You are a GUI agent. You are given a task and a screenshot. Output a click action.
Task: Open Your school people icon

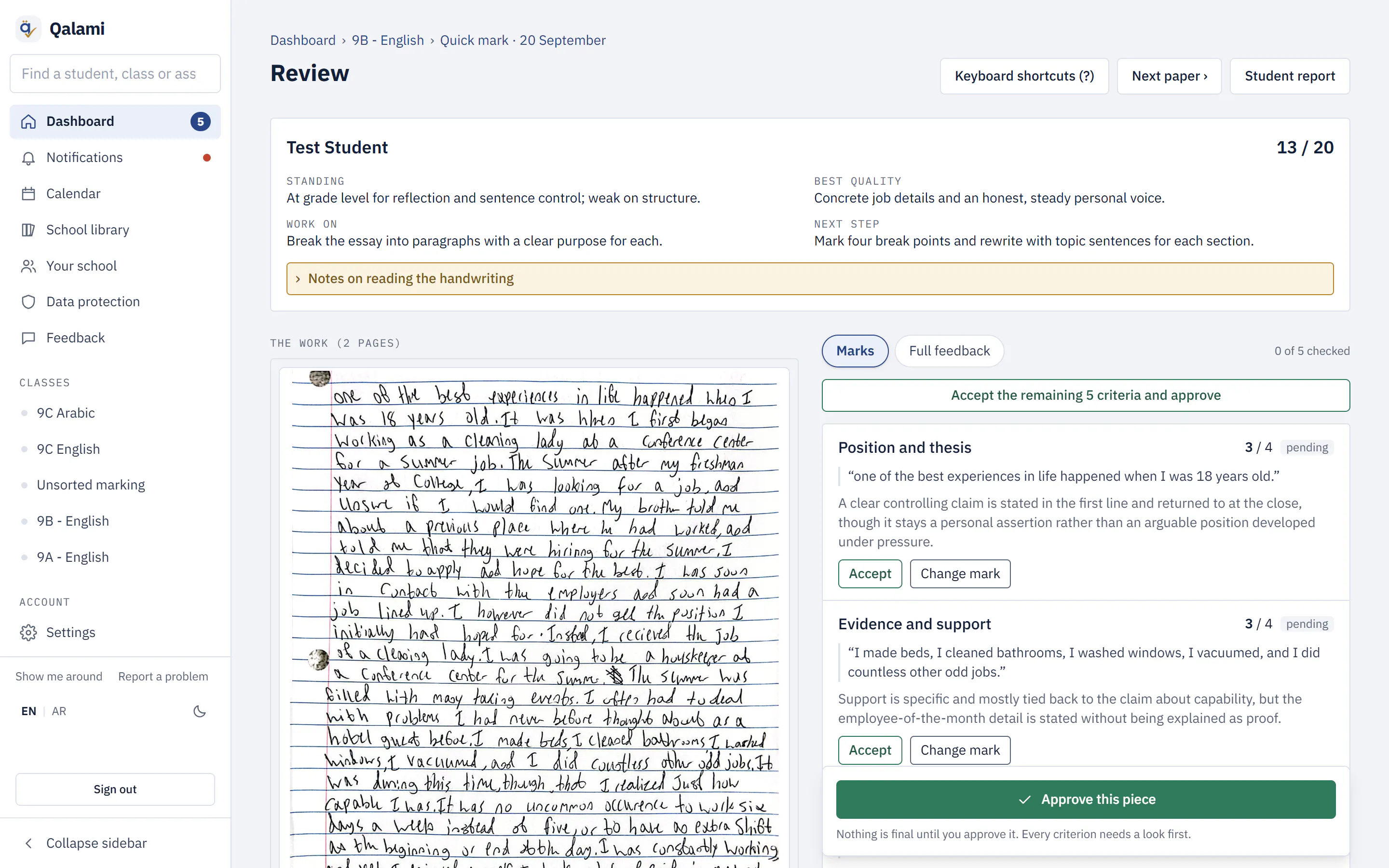(28, 266)
